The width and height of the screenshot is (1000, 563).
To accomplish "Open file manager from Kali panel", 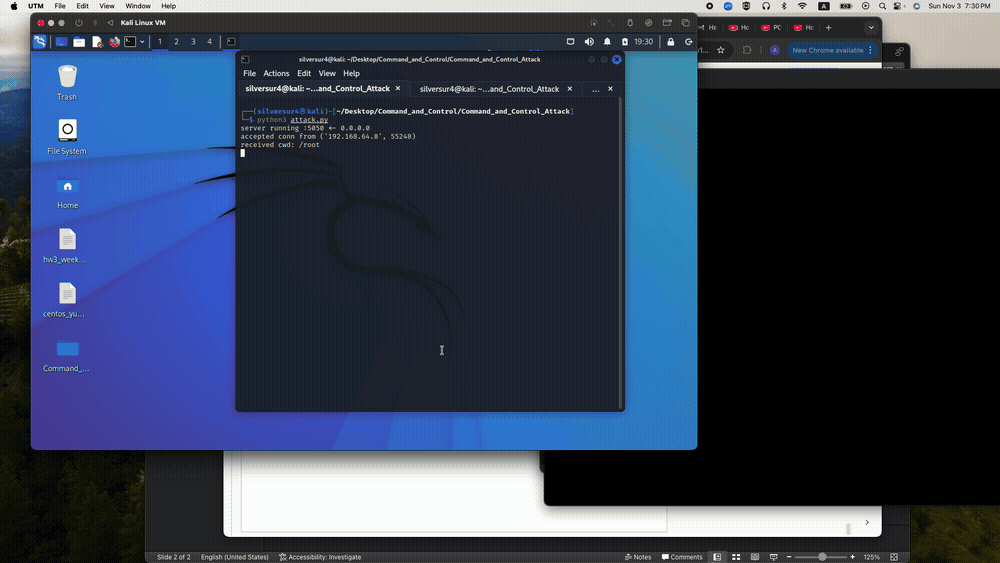I will click(79, 42).
